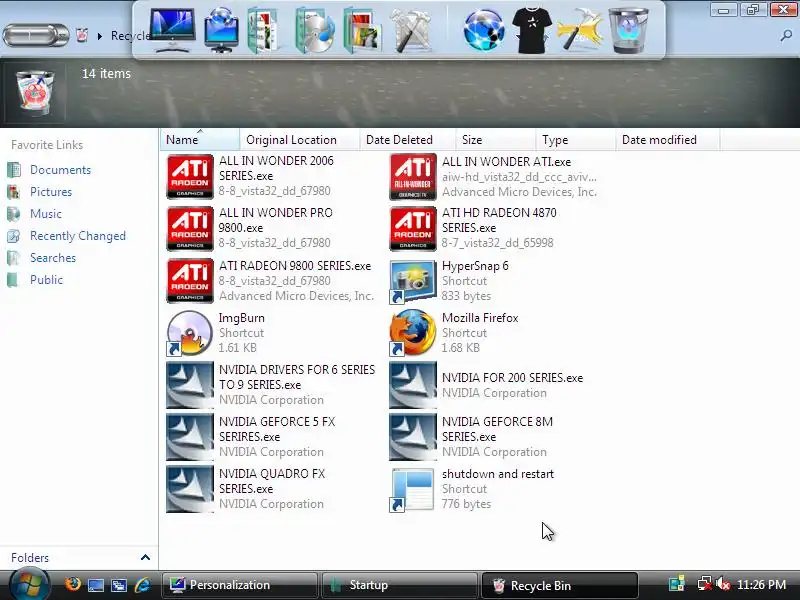Switch to the Personalization taskbar button

(239, 585)
